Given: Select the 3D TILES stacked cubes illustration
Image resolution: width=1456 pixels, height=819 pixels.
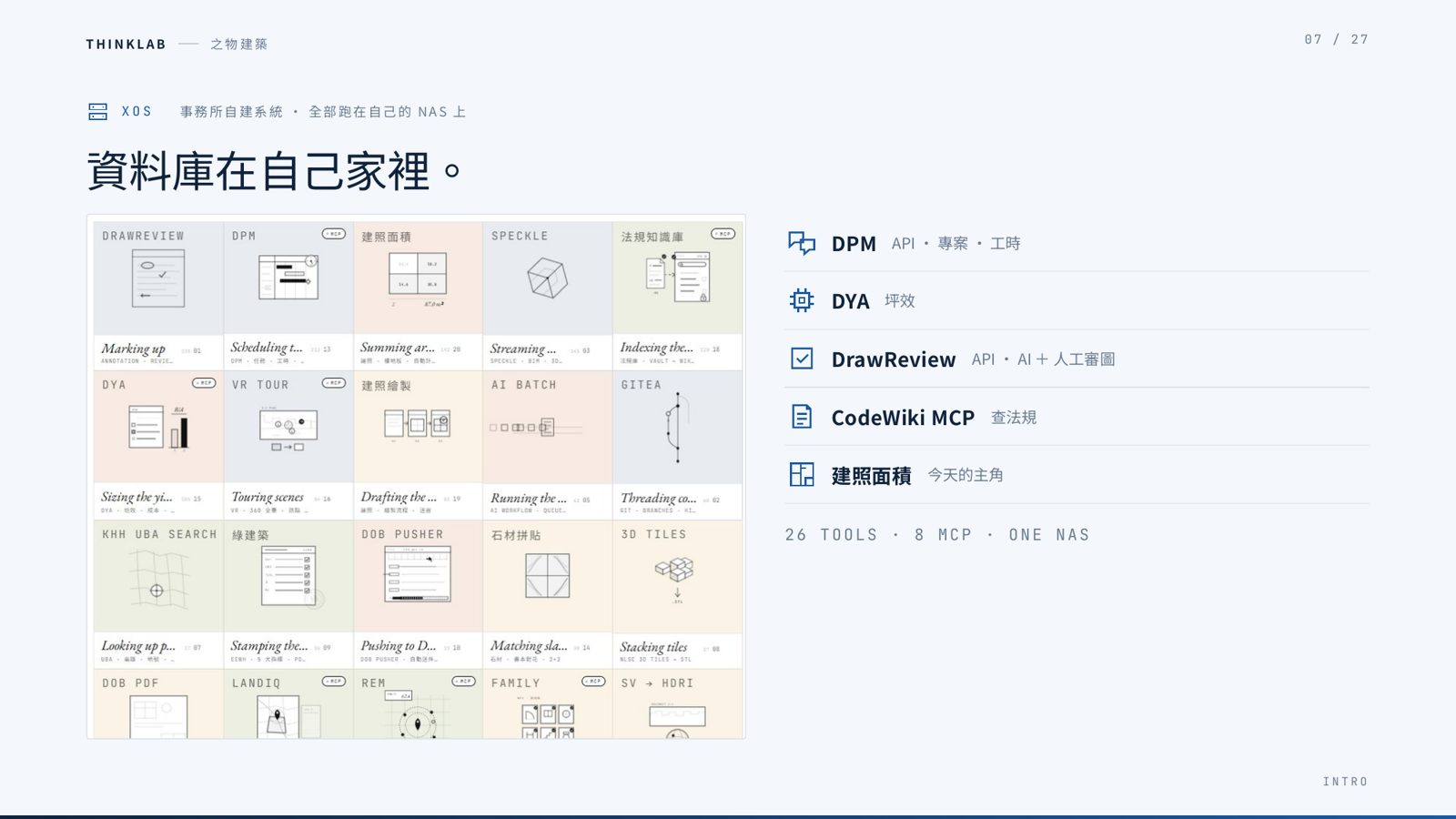Looking at the screenshot, I should point(675,579).
